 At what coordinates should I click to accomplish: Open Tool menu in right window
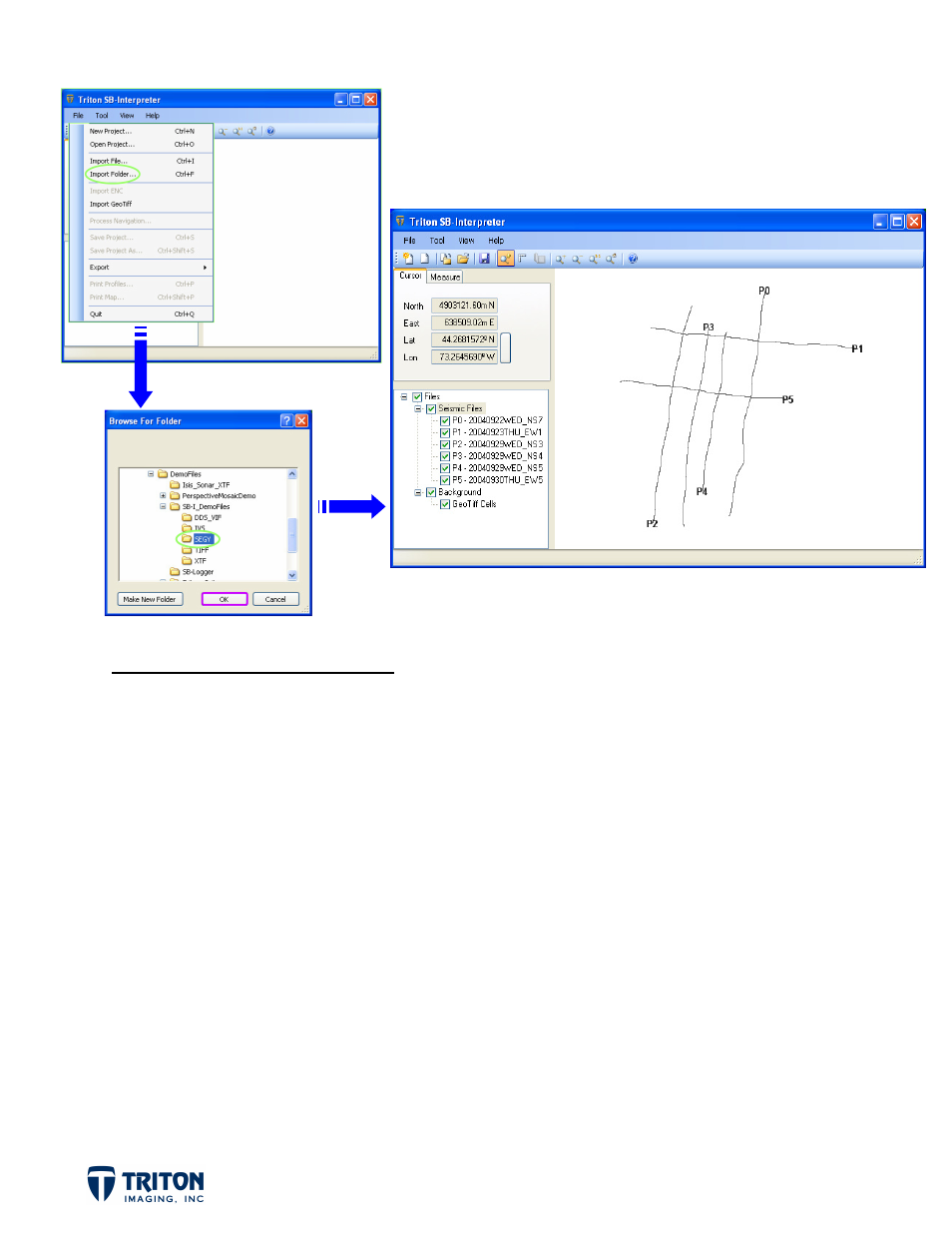click(x=437, y=241)
